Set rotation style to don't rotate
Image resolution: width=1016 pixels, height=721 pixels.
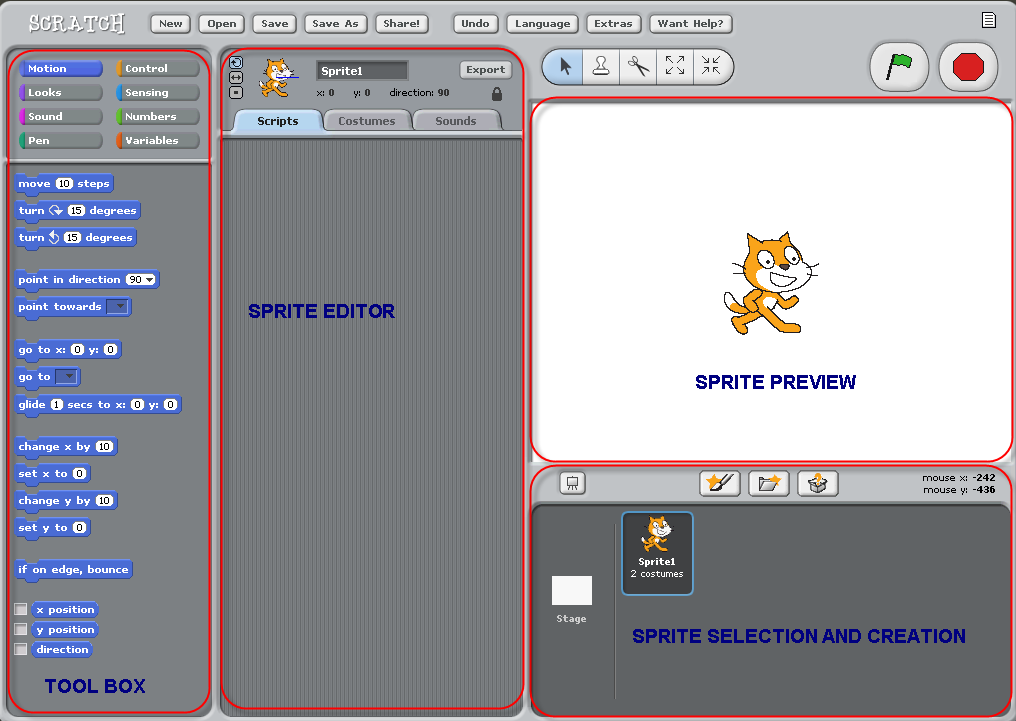point(236,93)
